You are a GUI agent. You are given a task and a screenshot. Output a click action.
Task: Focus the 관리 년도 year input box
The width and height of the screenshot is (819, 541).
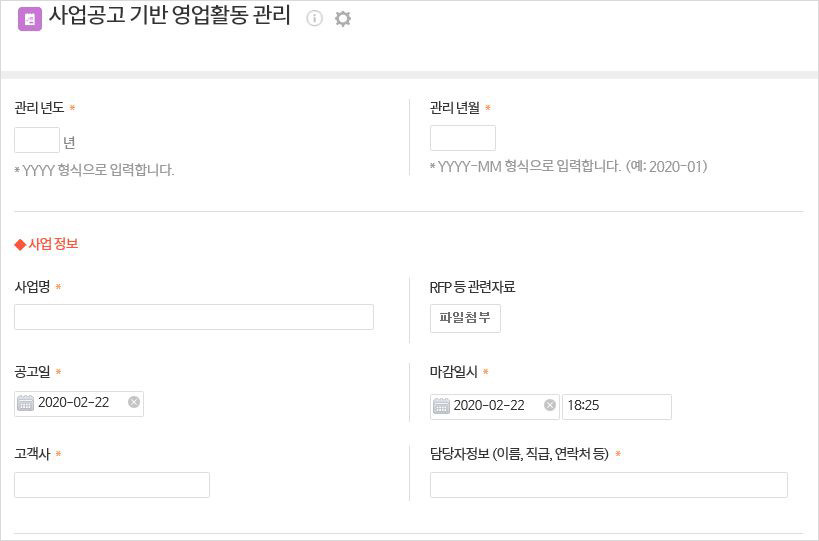coord(37,140)
